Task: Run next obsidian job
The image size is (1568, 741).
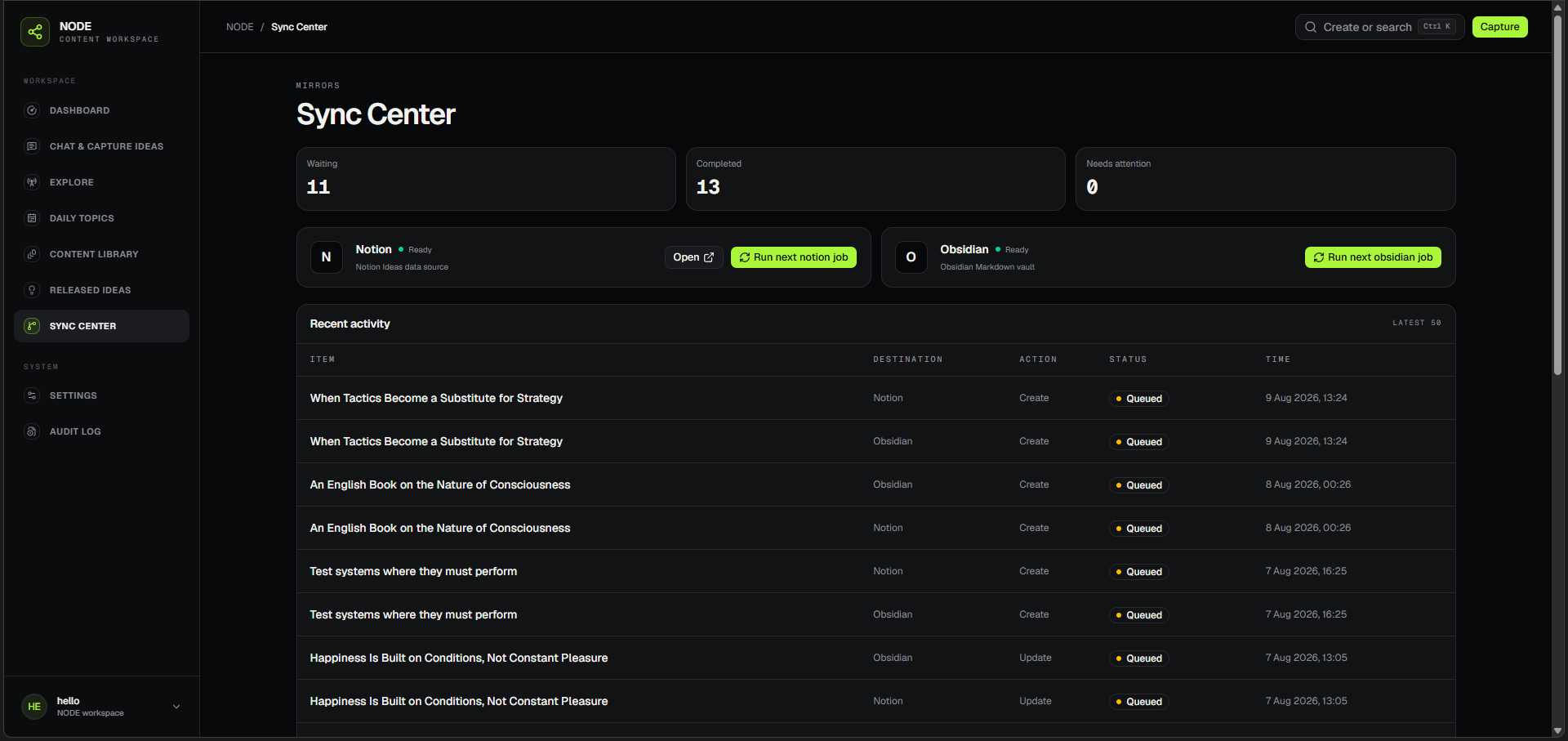Action: click(x=1372, y=257)
